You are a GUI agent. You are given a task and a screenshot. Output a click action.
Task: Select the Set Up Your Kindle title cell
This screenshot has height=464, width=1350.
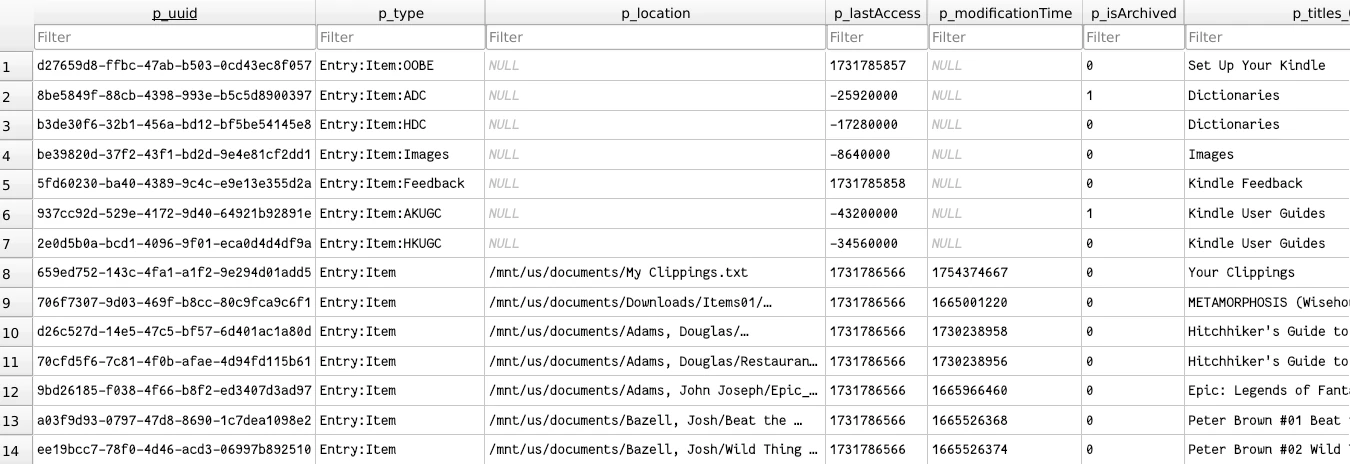click(1267, 66)
